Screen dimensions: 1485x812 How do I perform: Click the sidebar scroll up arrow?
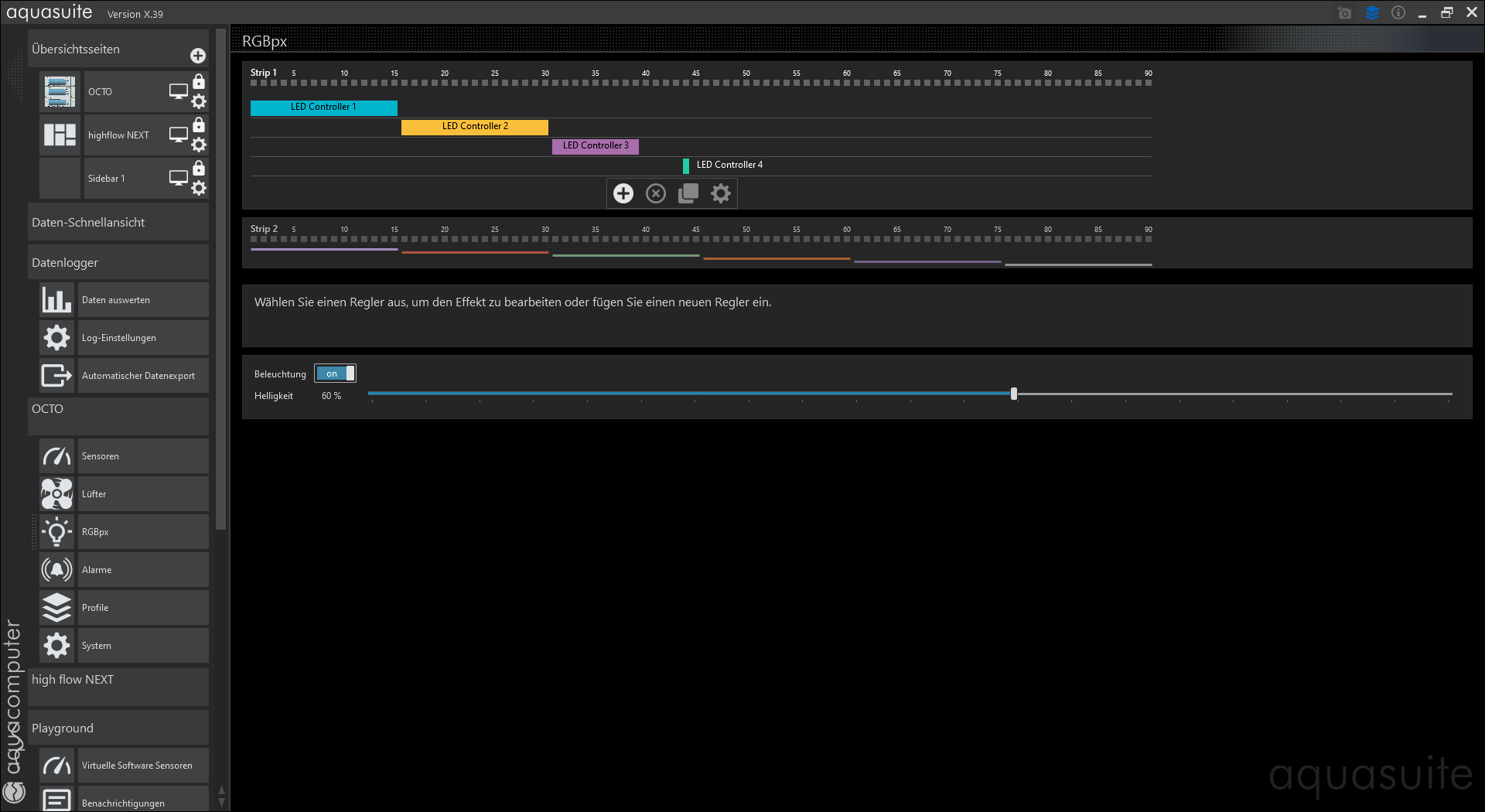coord(222,790)
